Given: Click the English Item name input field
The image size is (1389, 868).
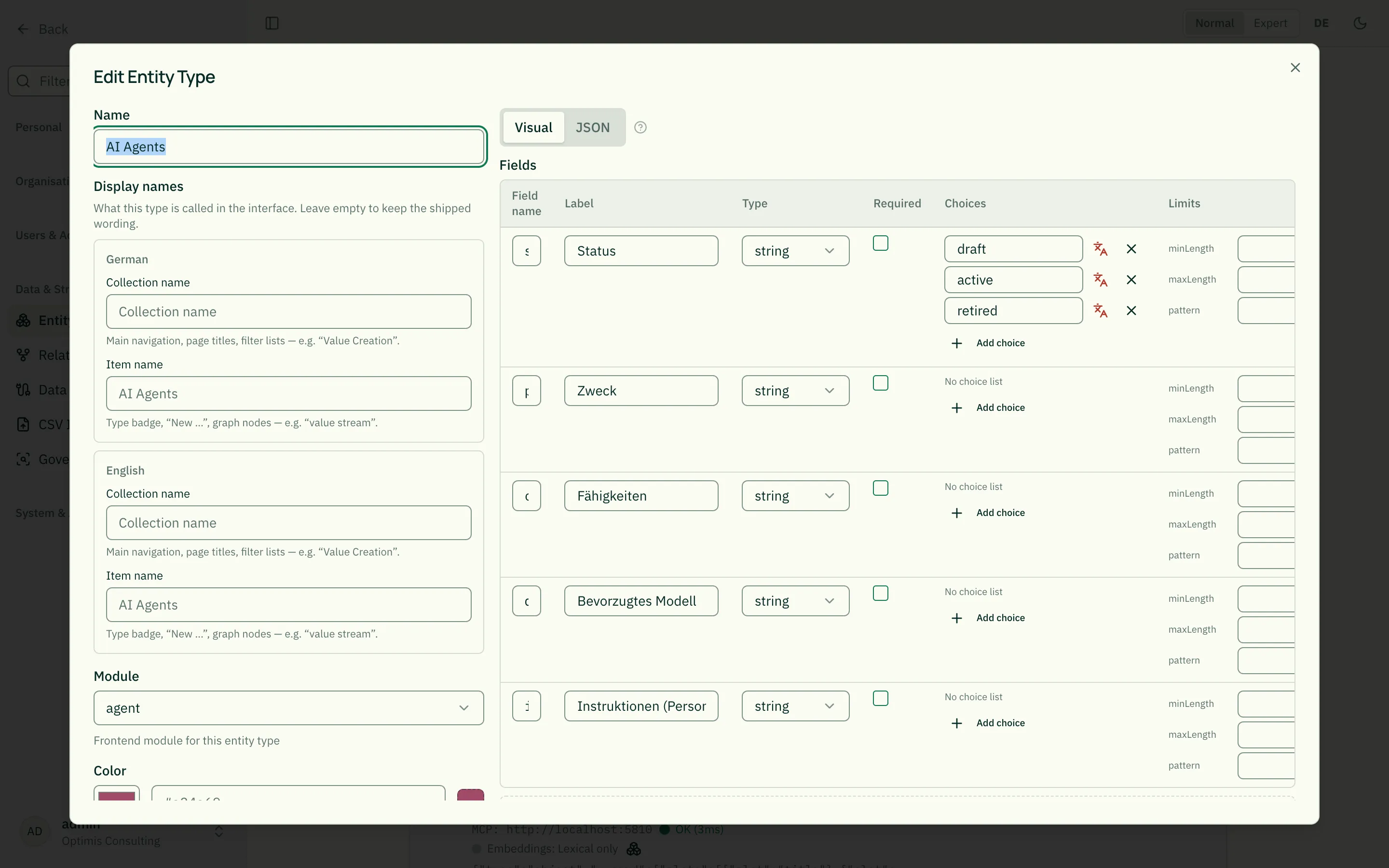Looking at the screenshot, I should click(x=289, y=605).
